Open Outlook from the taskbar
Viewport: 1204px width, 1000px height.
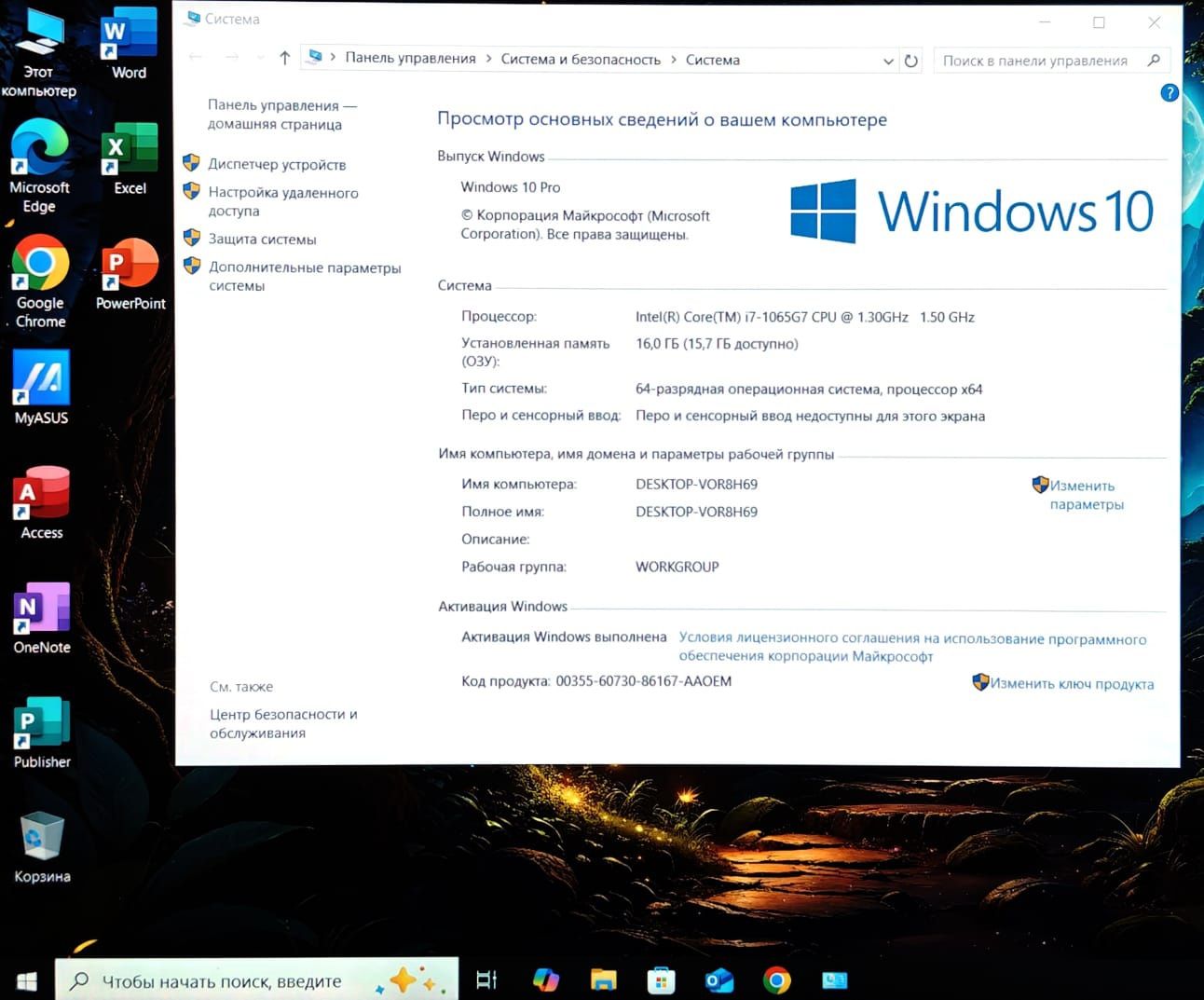[718, 980]
